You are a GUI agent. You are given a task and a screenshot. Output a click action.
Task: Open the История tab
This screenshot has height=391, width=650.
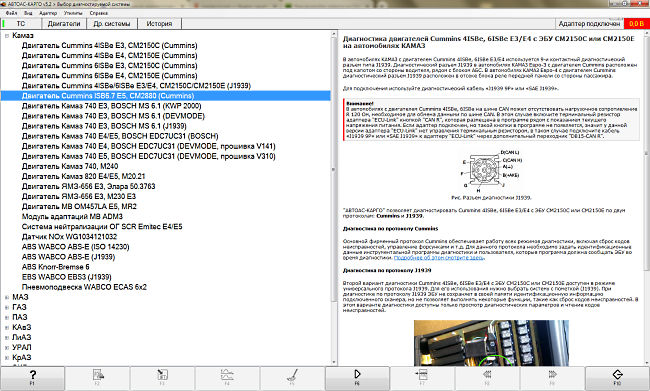point(159,24)
